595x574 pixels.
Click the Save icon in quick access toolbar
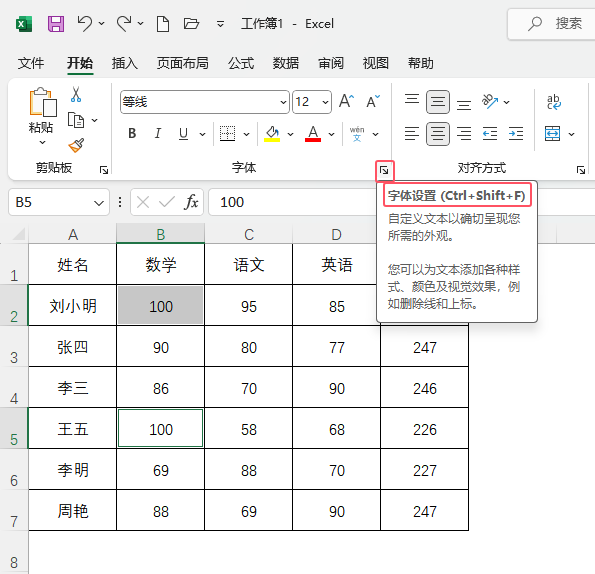[x=56, y=24]
